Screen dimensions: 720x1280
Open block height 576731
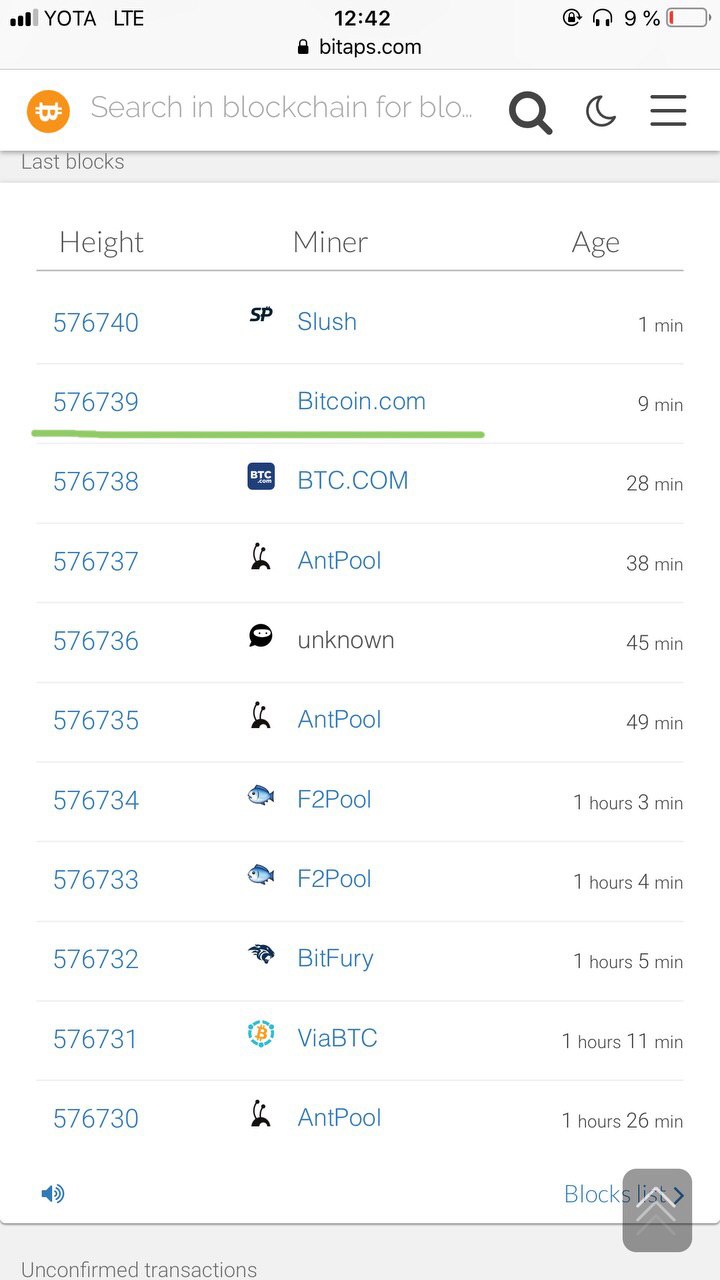(x=95, y=1039)
